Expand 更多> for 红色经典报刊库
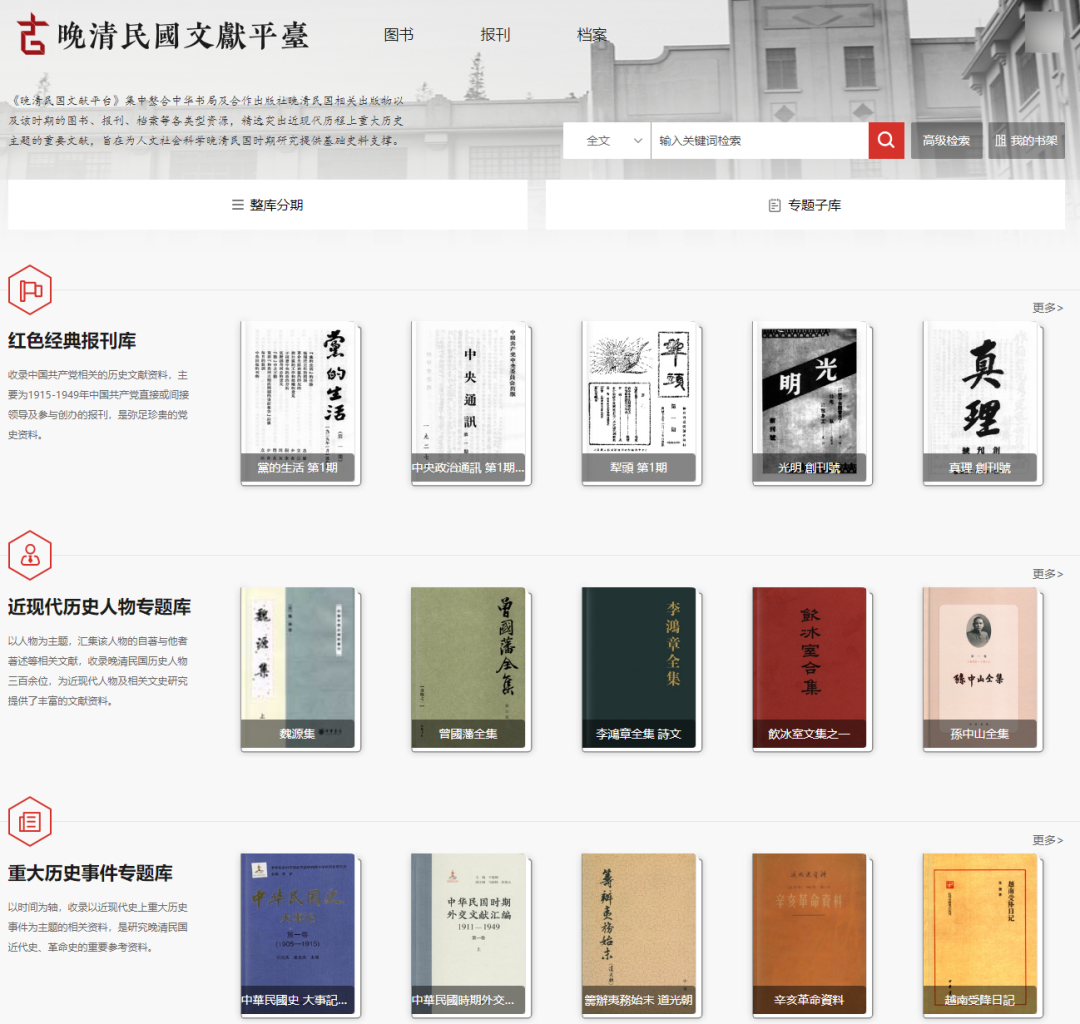This screenshot has height=1024, width=1080. tap(1047, 308)
